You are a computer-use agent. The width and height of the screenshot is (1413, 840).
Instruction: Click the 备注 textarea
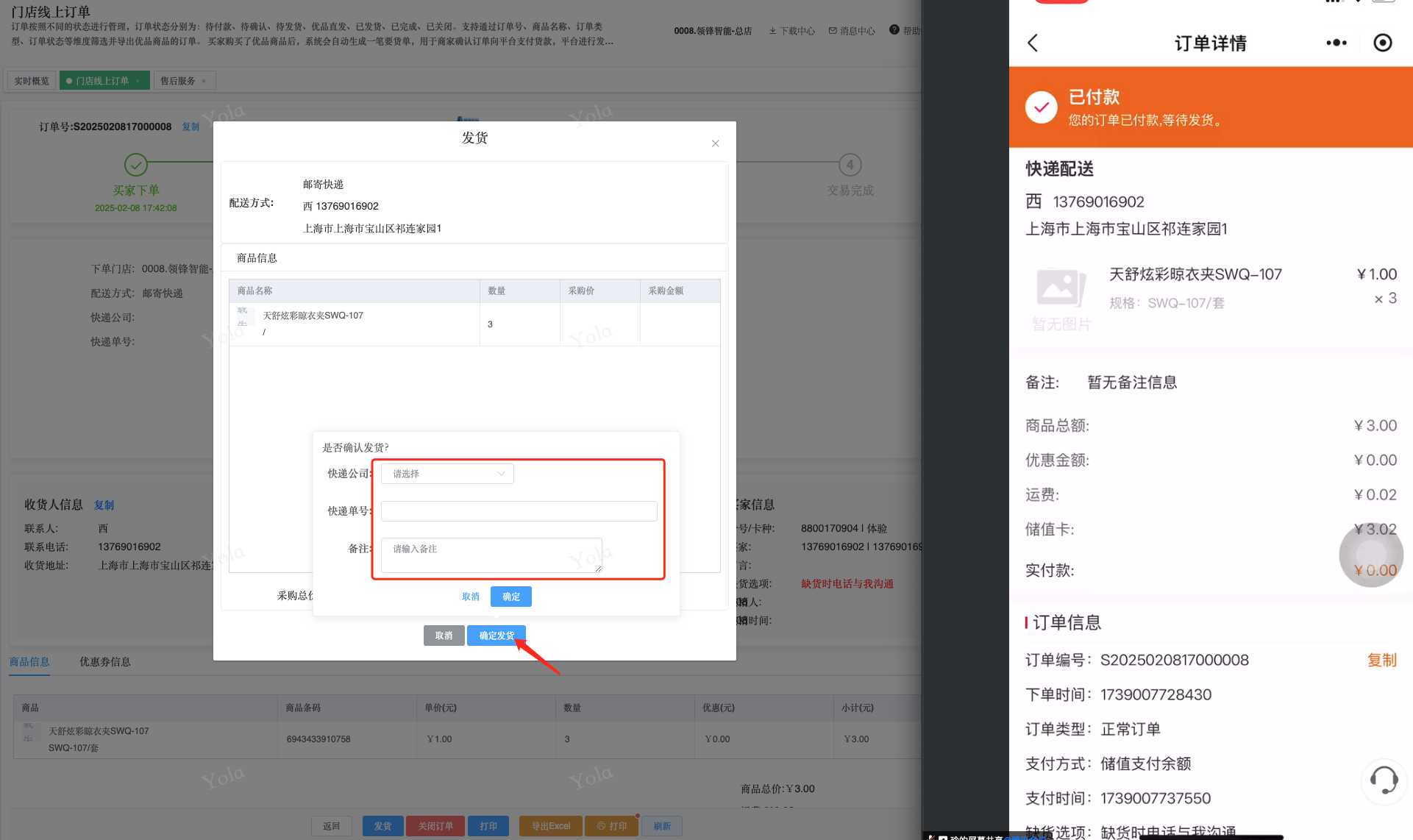(491, 555)
